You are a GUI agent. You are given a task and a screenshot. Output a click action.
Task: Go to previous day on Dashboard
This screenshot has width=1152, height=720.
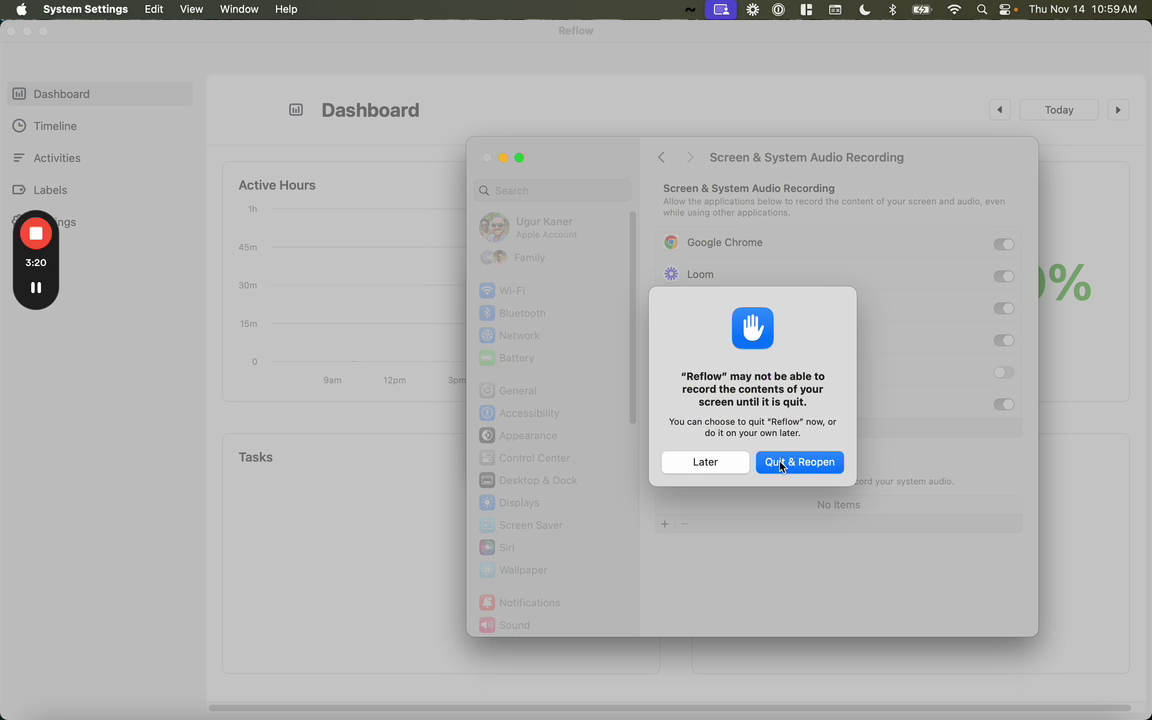tap(999, 110)
